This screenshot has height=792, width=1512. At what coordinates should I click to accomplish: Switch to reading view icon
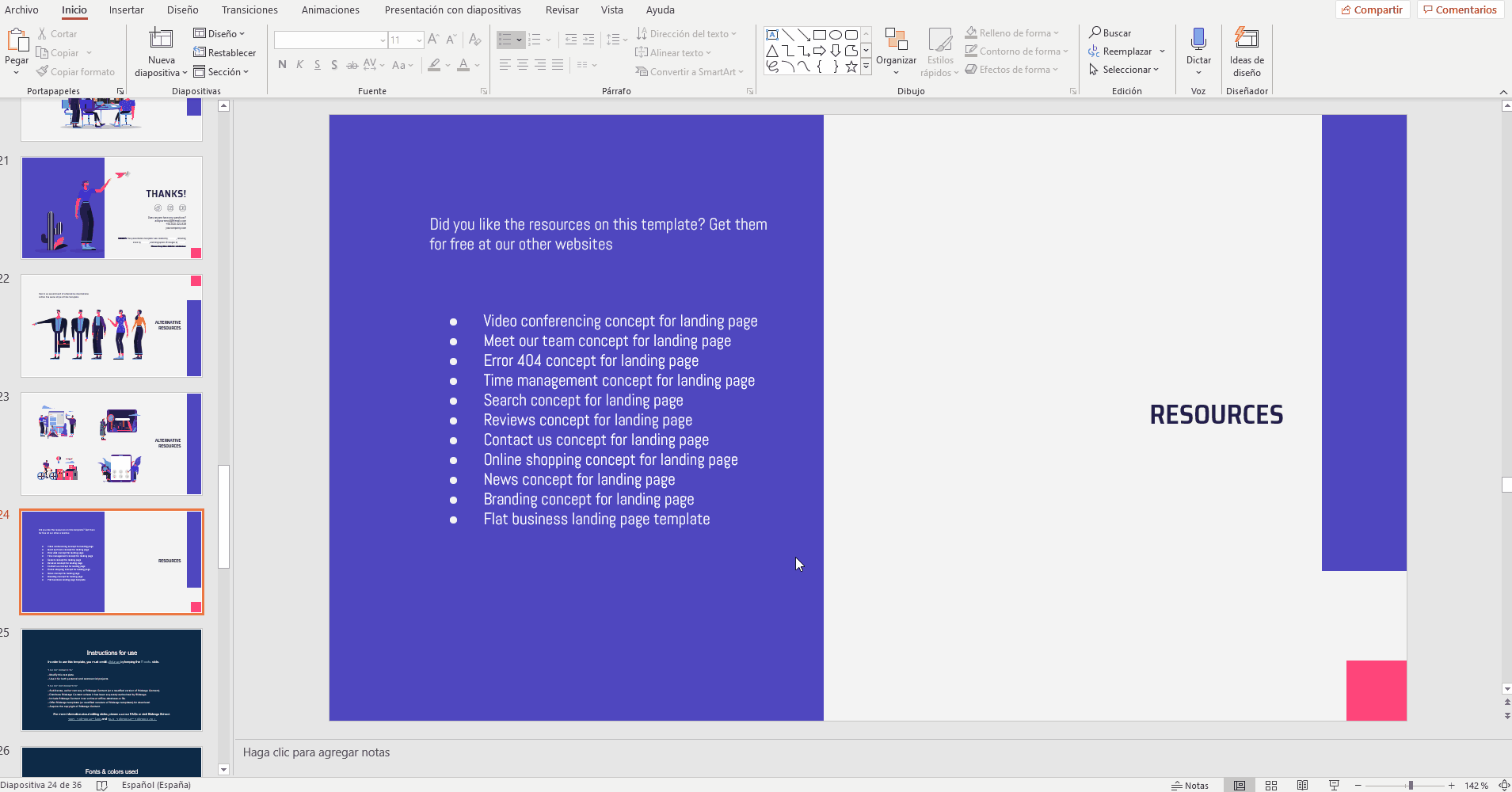[x=1303, y=786]
